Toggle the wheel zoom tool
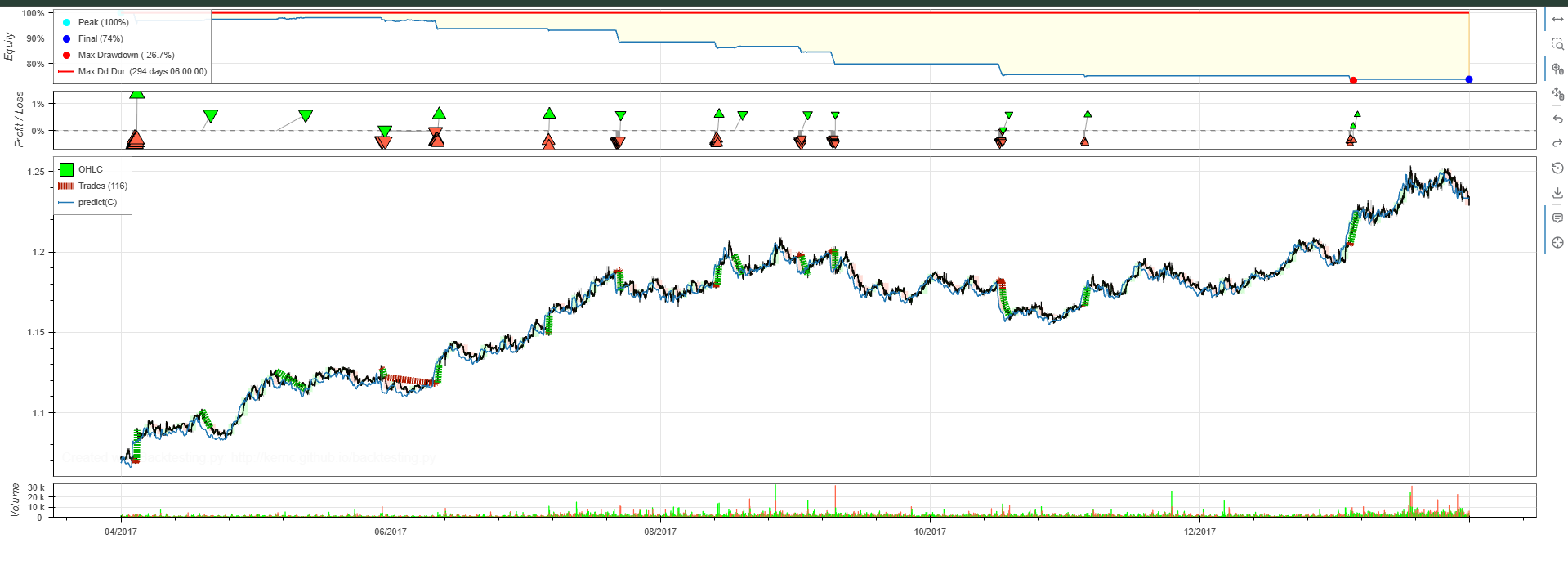Screen dimensions: 1568x561 [1557, 70]
